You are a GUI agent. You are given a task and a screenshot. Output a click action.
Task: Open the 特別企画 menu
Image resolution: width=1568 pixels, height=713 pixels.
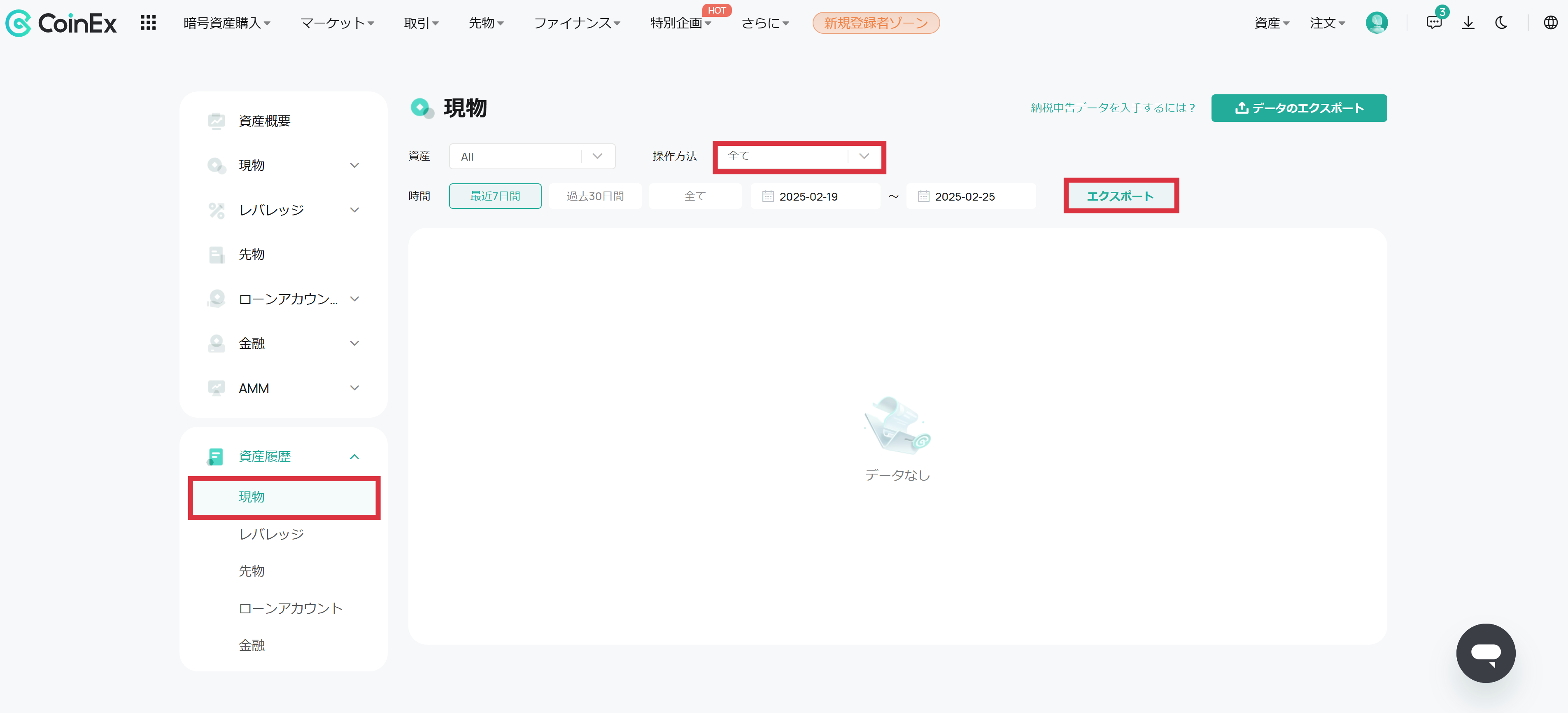[680, 23]
